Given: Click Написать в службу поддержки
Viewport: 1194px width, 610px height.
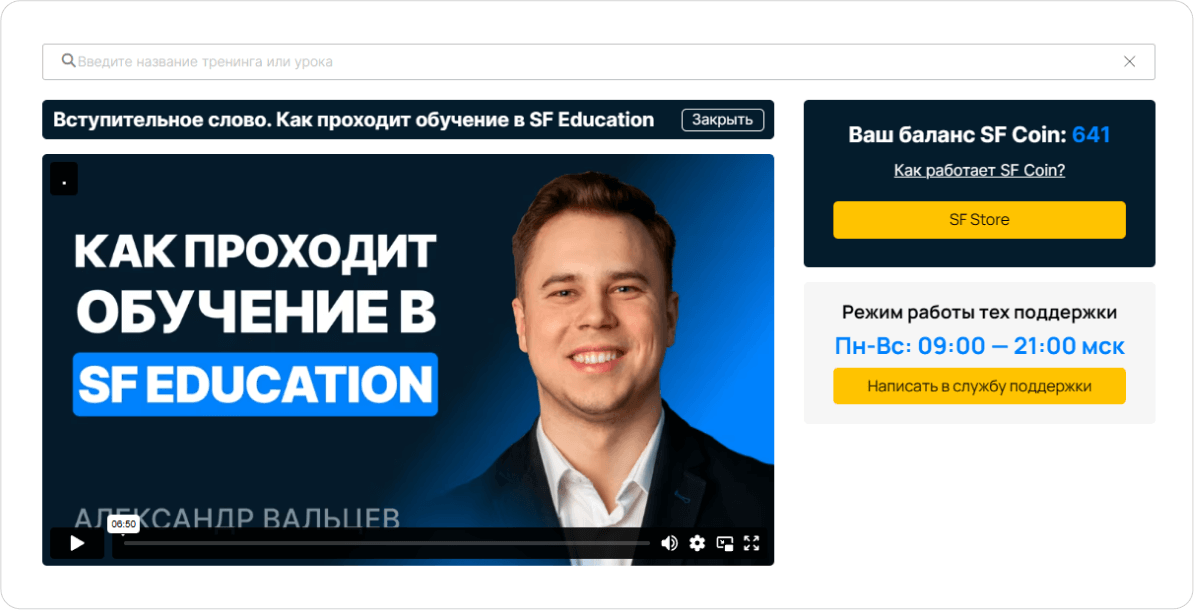Looking at the screenshot, I should click(x=979, y=386).
